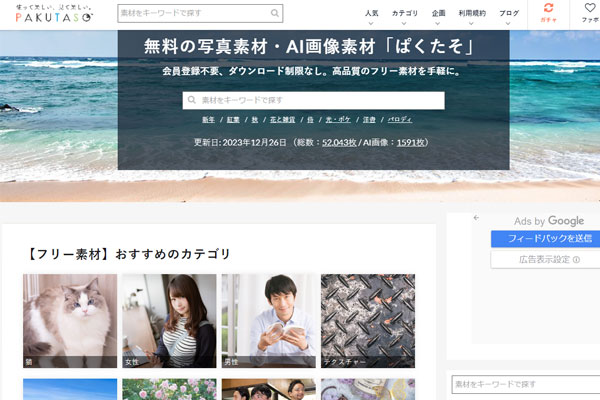Click the PAKUTASO logo to go home

tap(54, 14)
